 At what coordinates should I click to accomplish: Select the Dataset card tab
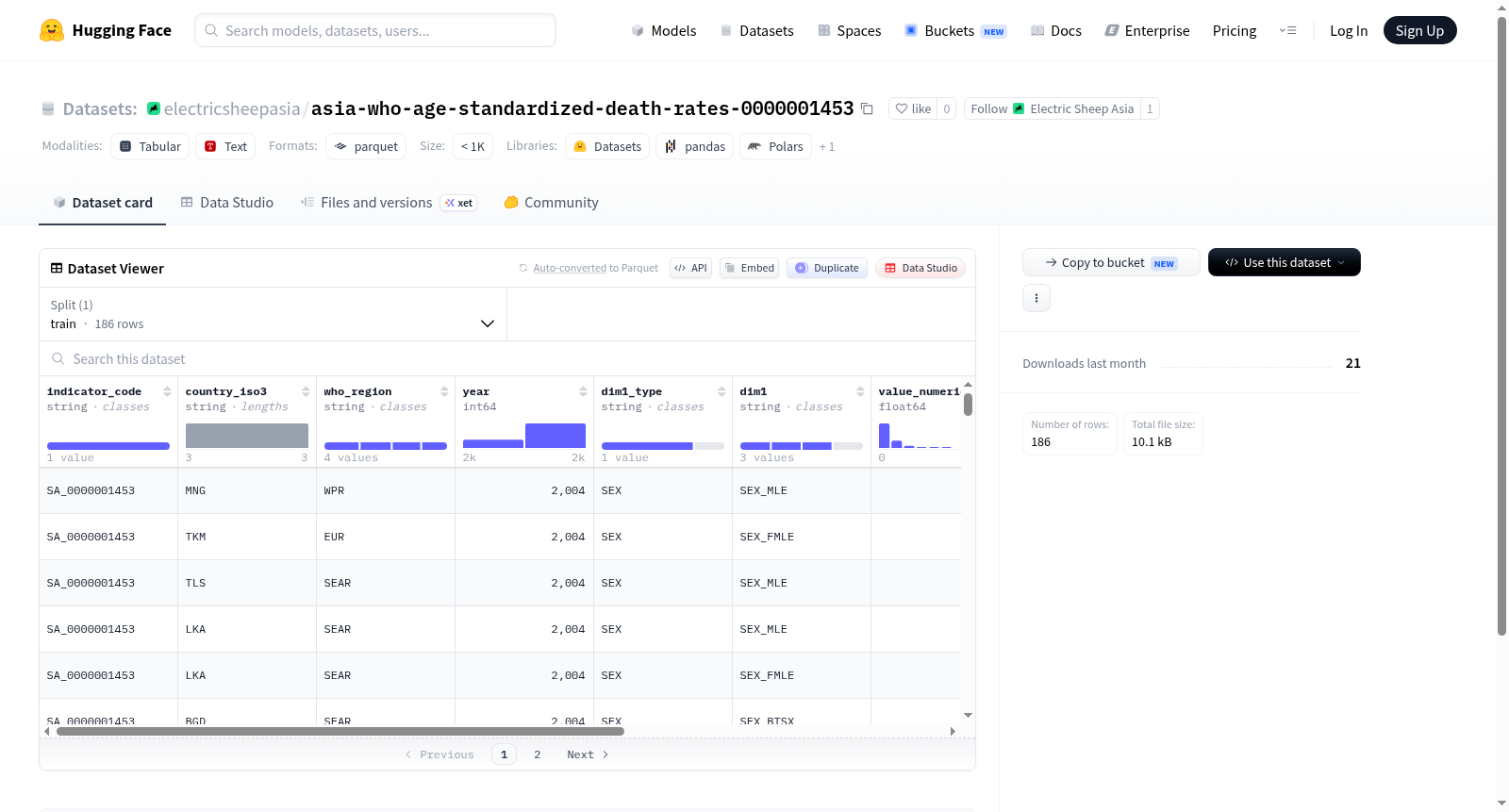click(103, 203)
